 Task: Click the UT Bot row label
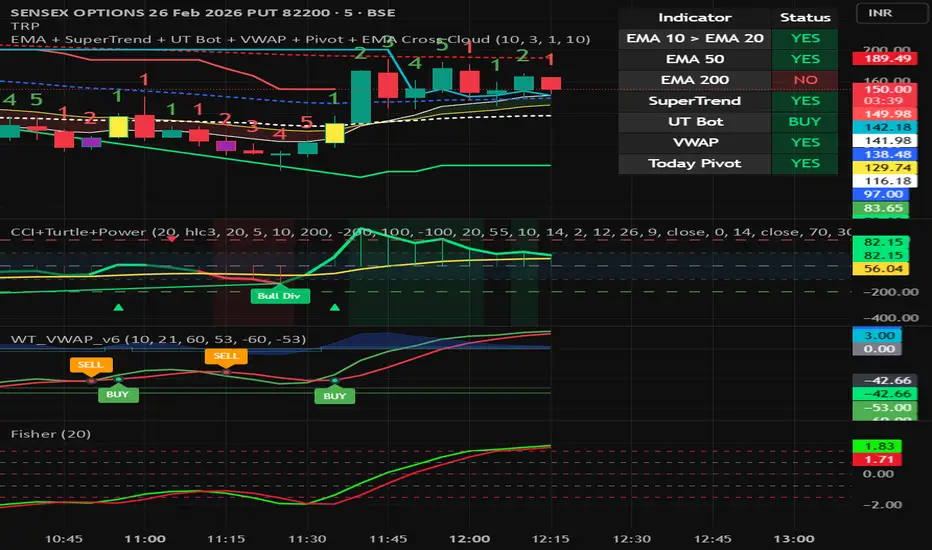(695, 121)
